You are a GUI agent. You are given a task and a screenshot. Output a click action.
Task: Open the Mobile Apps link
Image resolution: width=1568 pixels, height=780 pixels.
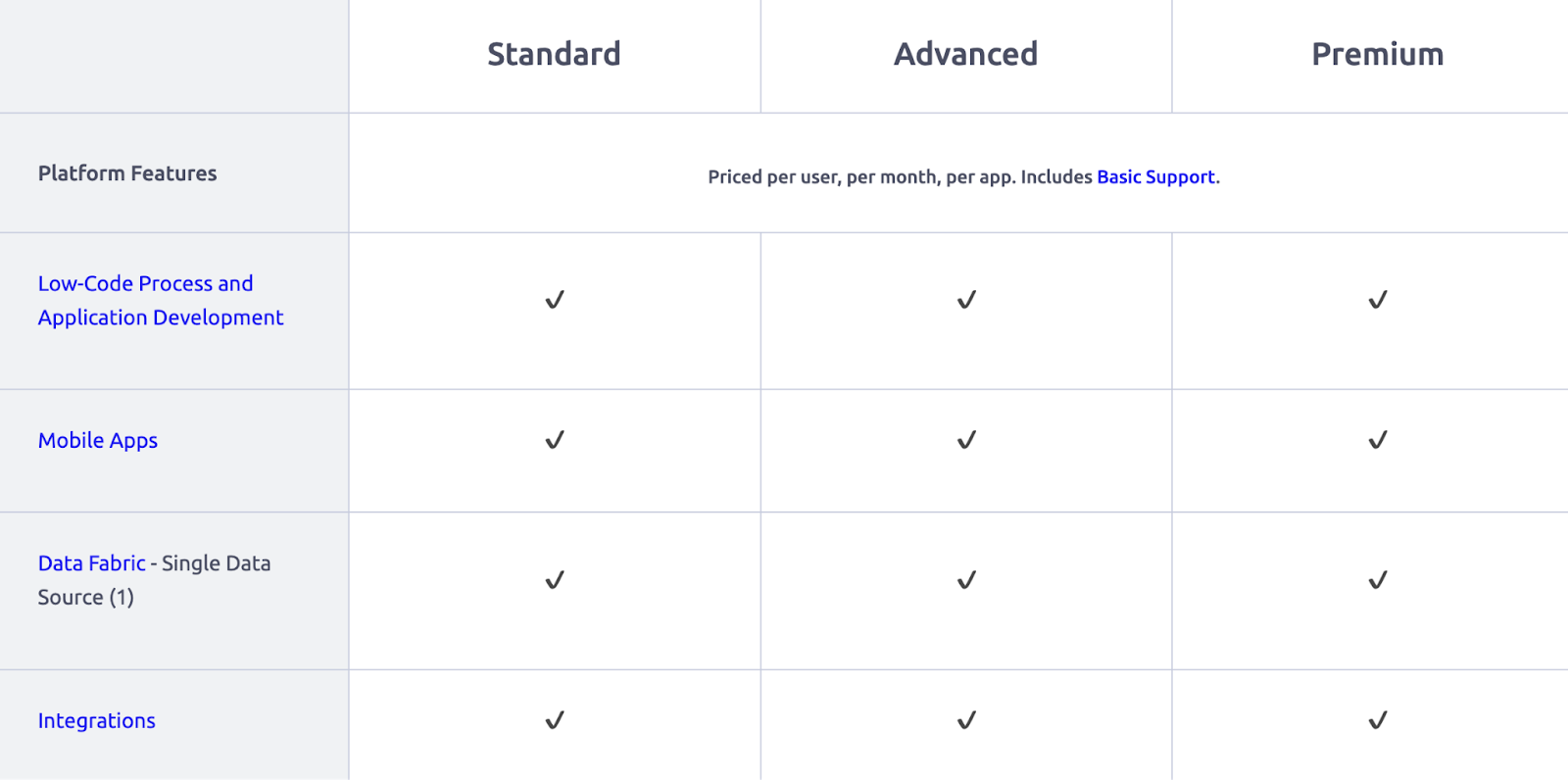pyautogui.click(x=98, y=441)
